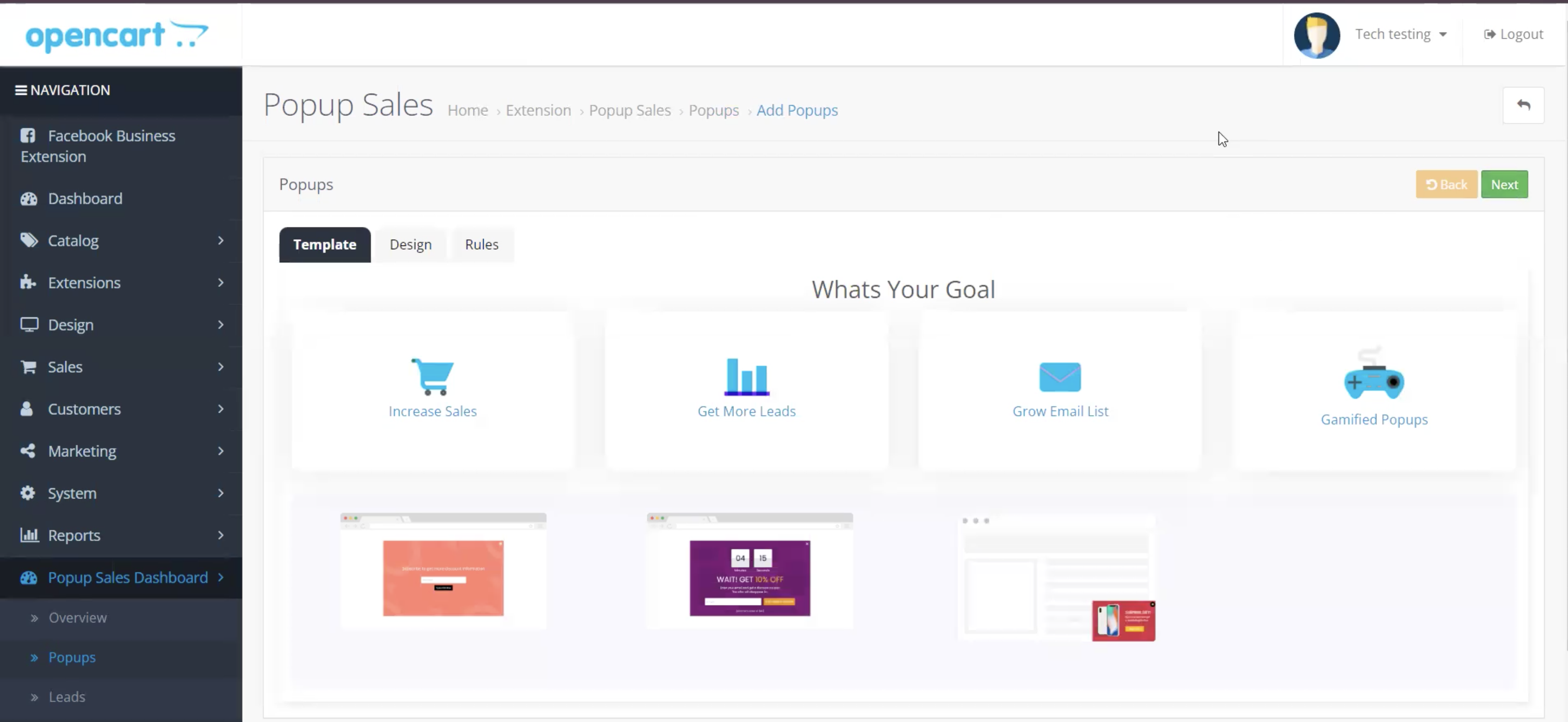This screenshot has width=1568, height=722.
Task: Click the Extensions puzzle icon
Action: [28, 282]
